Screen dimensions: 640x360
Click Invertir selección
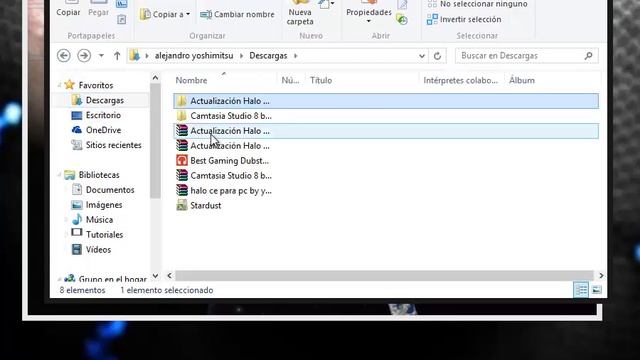coord(464,19)
